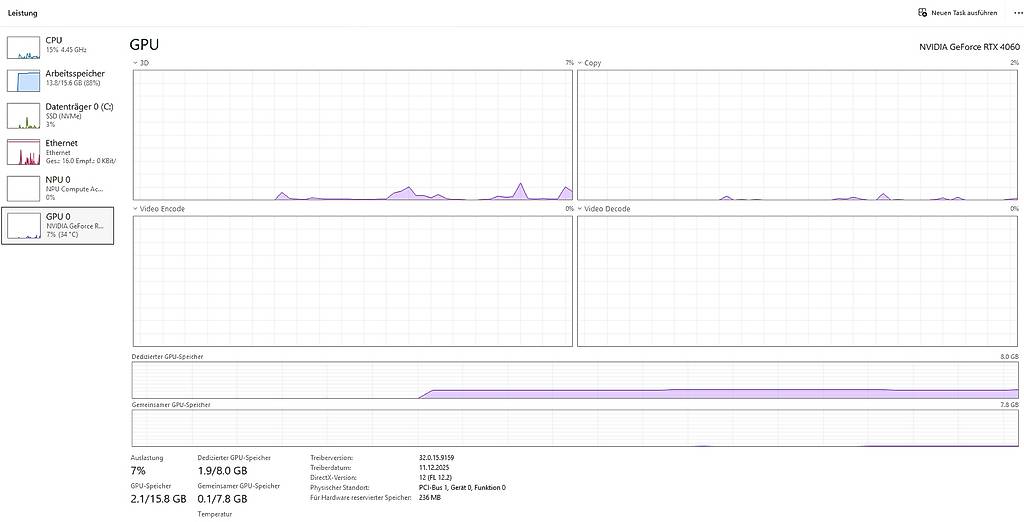Click the Neuen Task ausführen button
The image size is (1024, 522).
(x=957, y=12)
